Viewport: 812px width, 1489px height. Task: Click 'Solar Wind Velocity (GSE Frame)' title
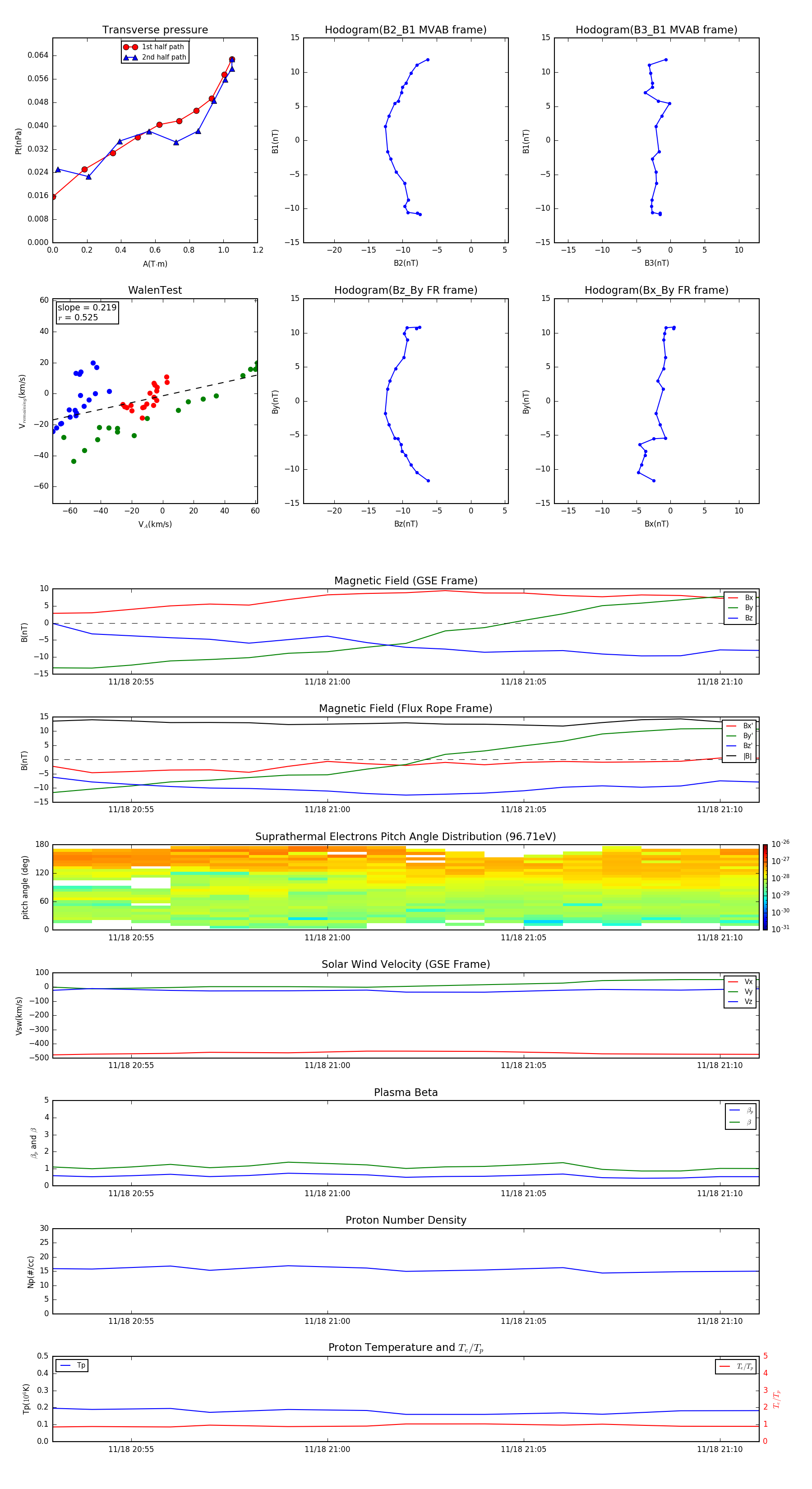point(406,965)
